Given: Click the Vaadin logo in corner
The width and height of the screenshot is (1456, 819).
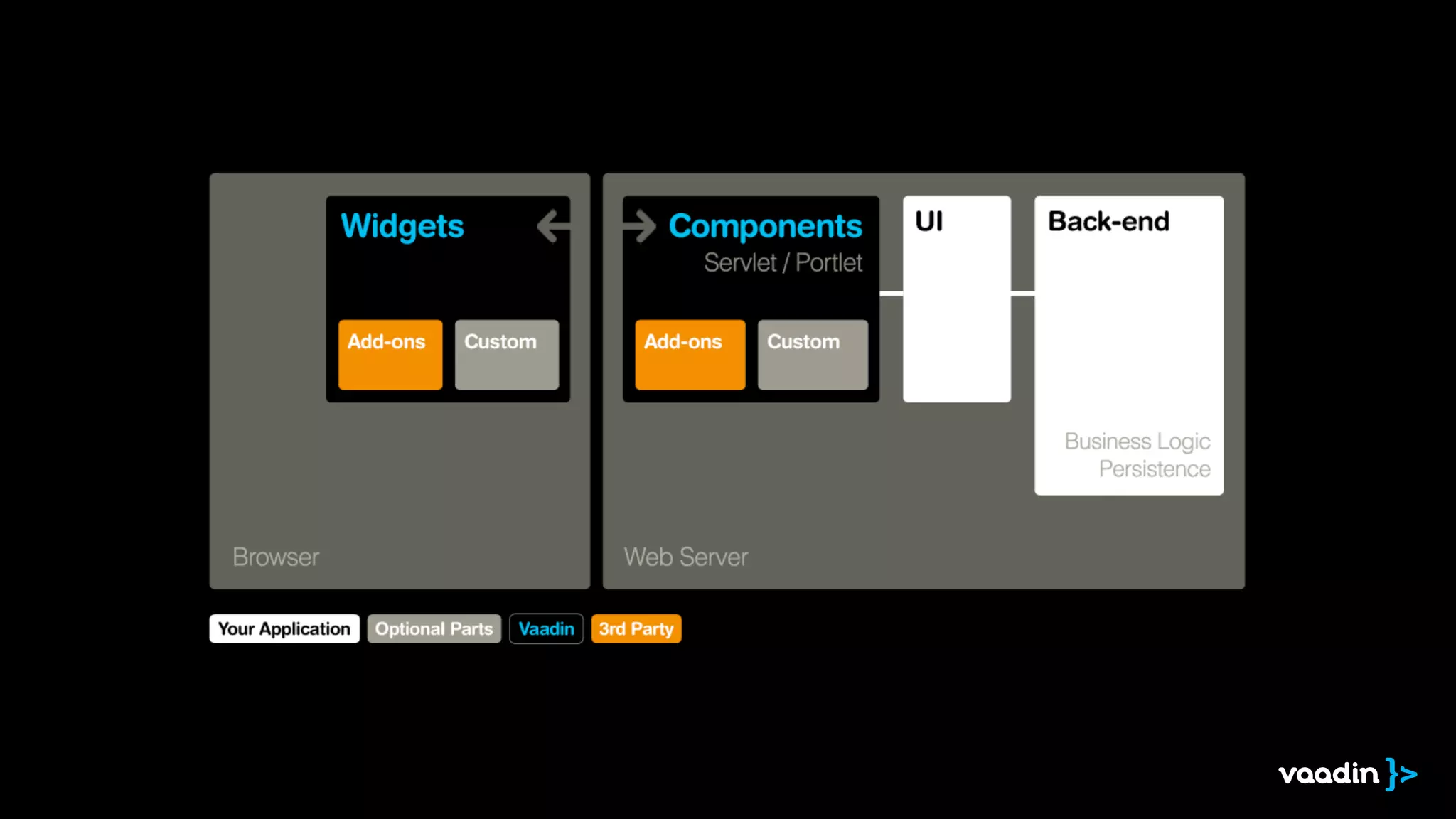Looking at the screenshot, I should tap(1347, 773).
